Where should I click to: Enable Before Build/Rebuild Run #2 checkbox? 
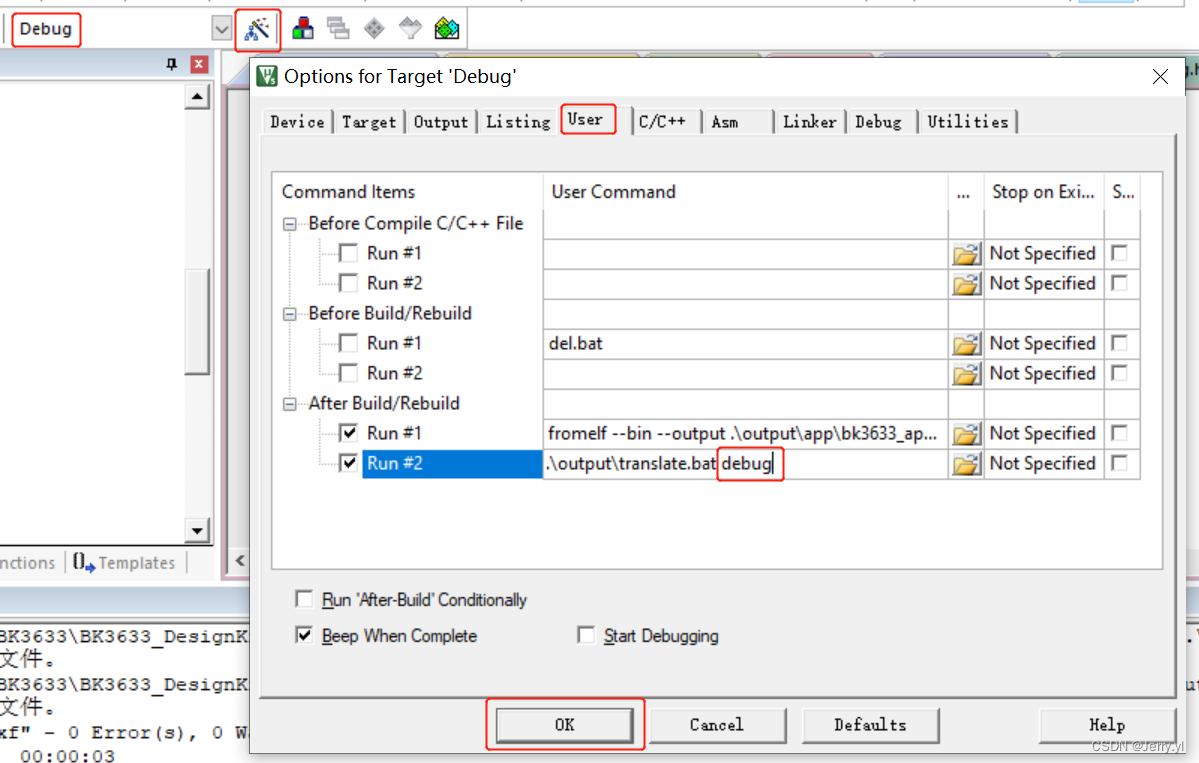point(349,373)
